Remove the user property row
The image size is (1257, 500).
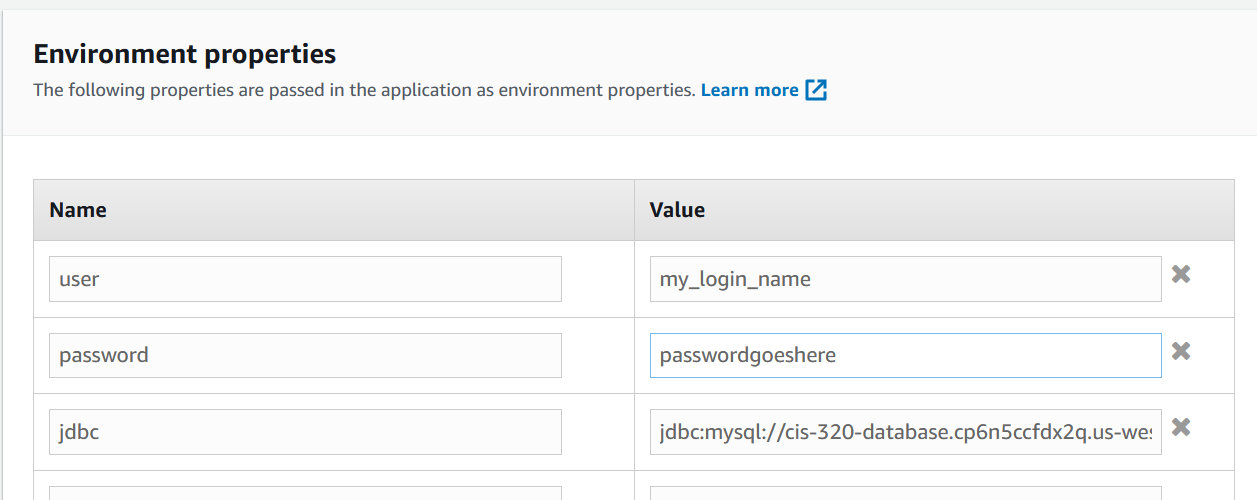(x=1181, y=274)
